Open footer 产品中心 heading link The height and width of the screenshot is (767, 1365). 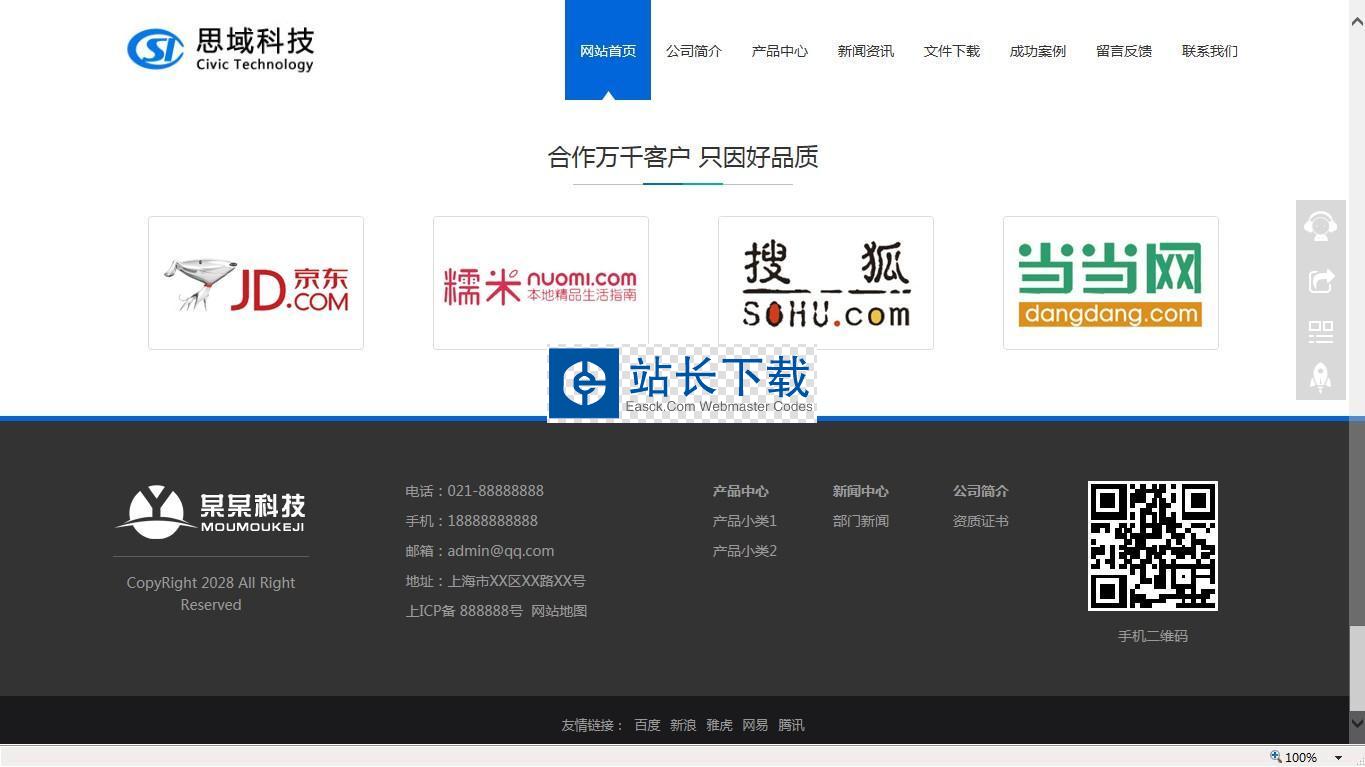coord(741,491)
